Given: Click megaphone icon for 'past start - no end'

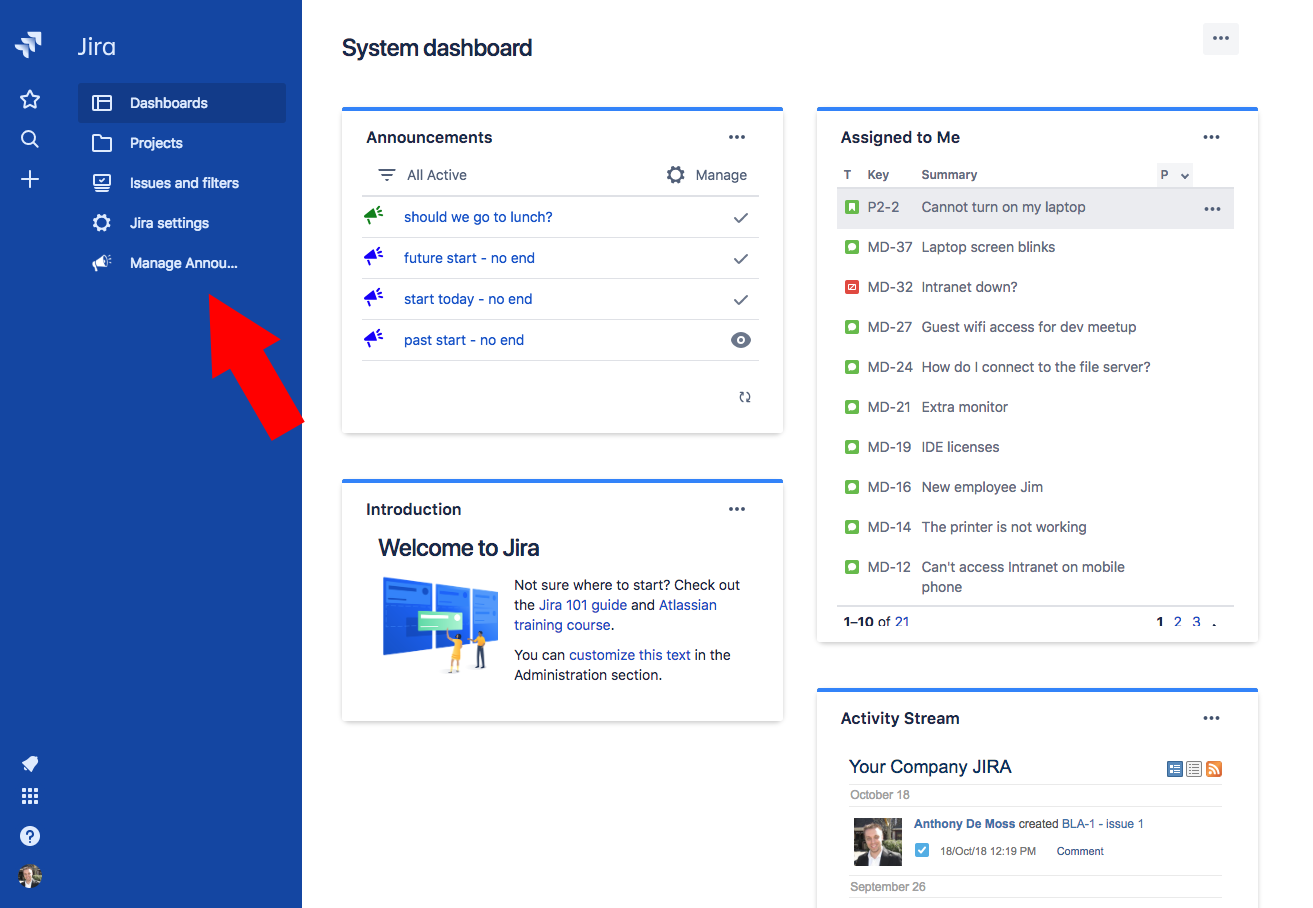Looking at the screenshot, I should 374,338.
